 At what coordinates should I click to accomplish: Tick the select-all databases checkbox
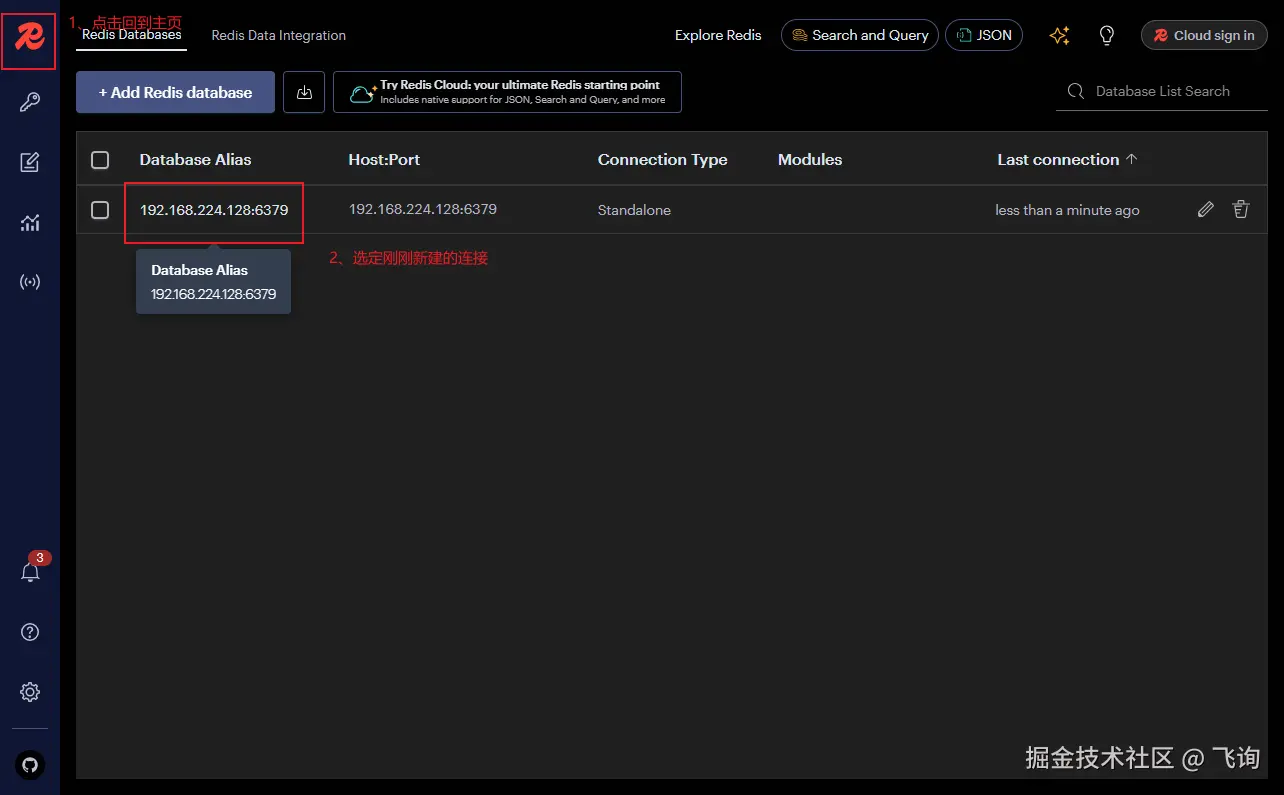coord(100,160)
